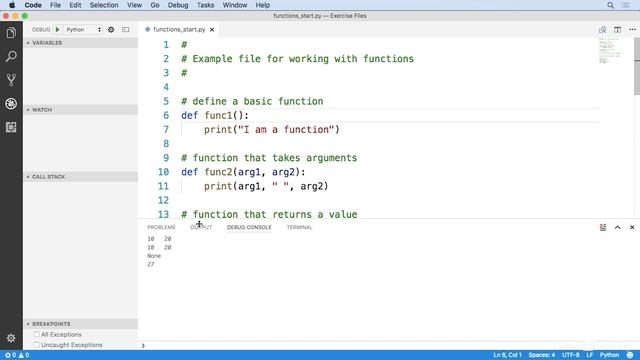Select the functions_start.py editor tab

[x=179, y=29]
